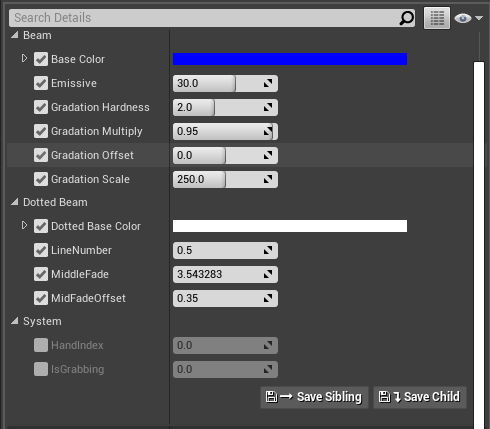This screenshot has width=490, height=429.
Task: Toggle the LineNumber checkbox
Action: pyautogui.click(x=41, y=250)
